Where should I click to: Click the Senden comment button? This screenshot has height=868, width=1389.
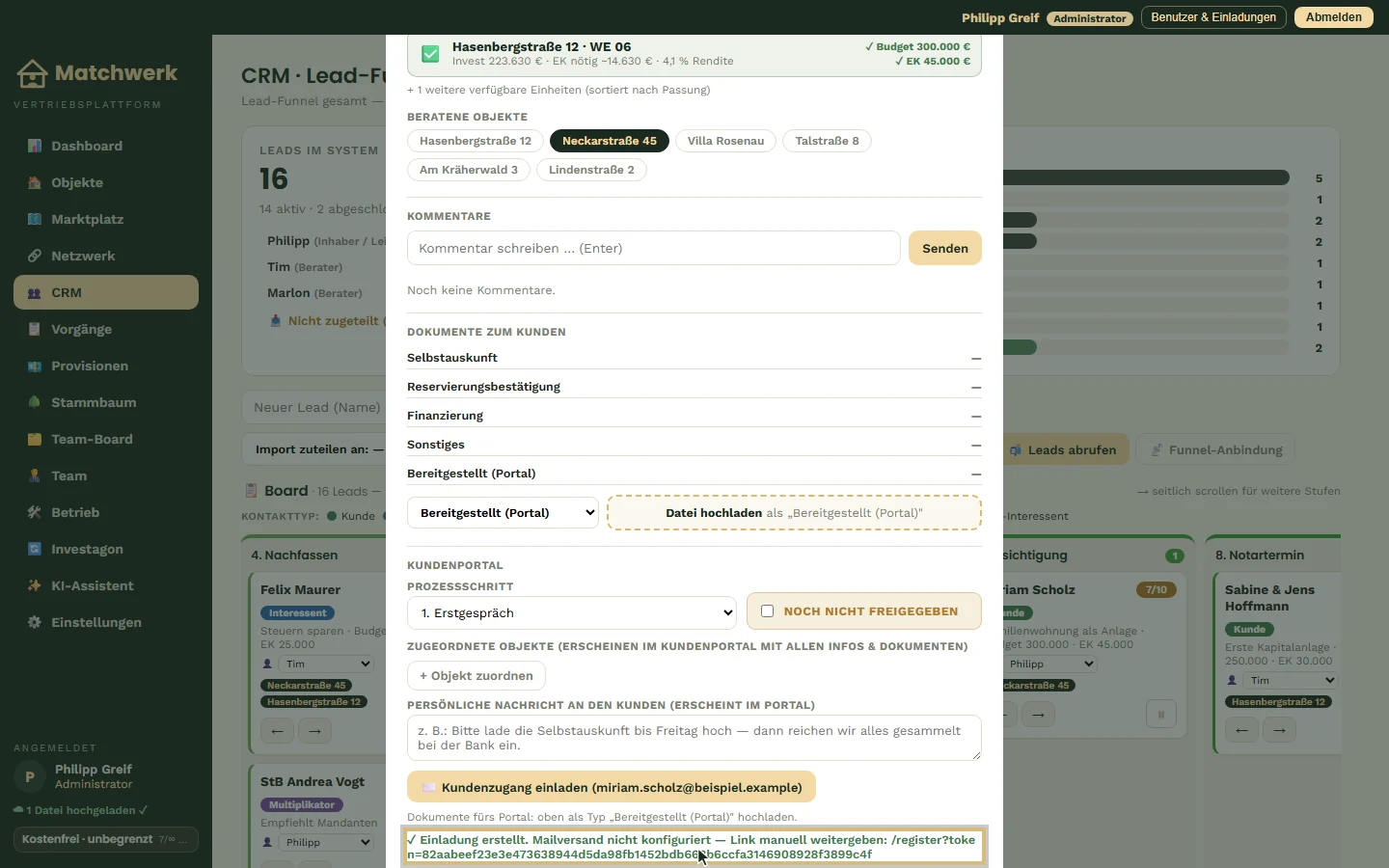point(945,248)
